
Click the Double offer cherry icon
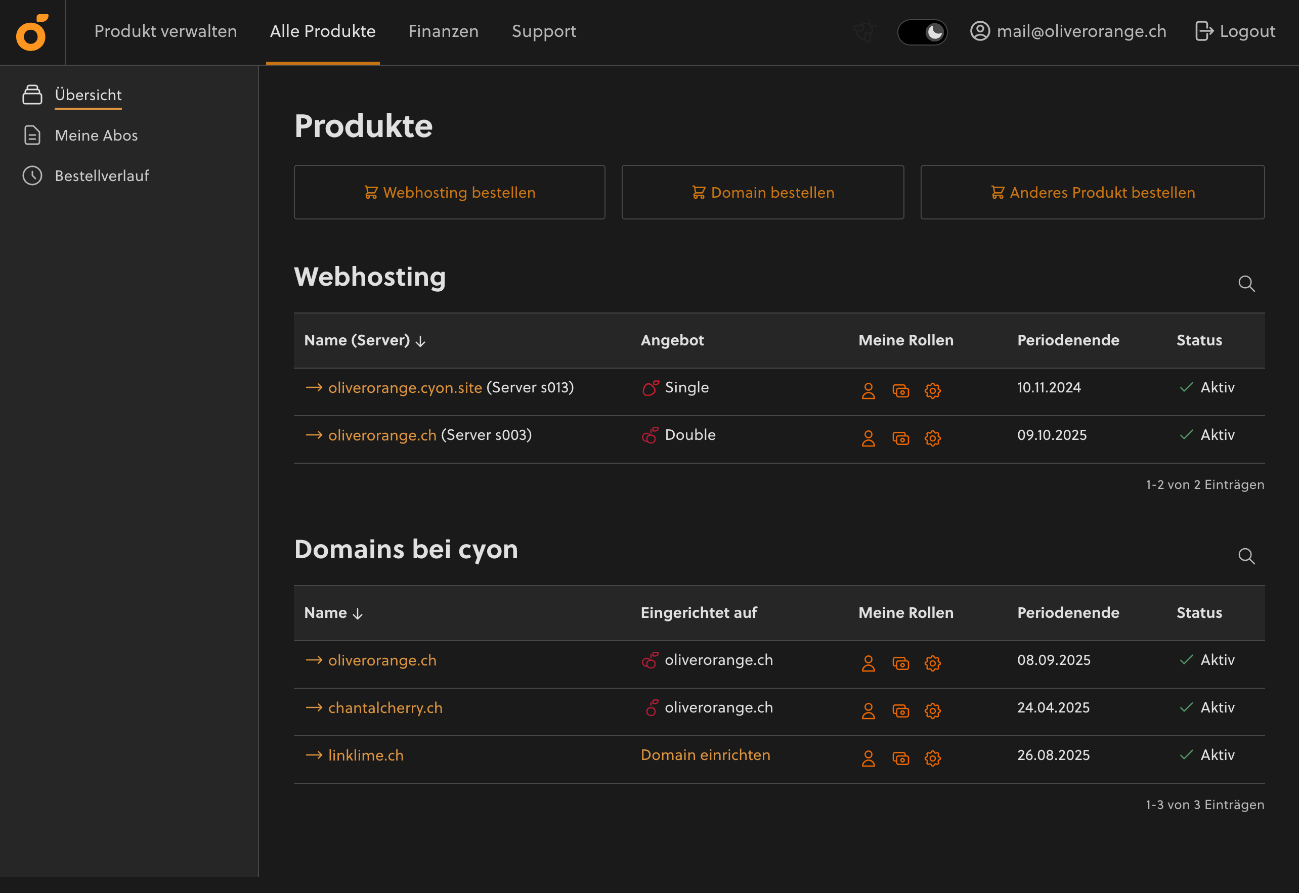click(x=650, y=435)
